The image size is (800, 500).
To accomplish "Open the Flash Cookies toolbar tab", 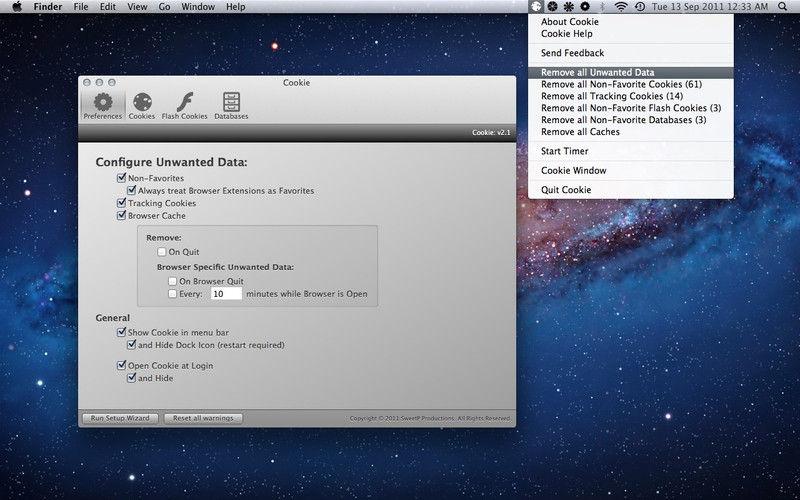I will click(184, 106).
